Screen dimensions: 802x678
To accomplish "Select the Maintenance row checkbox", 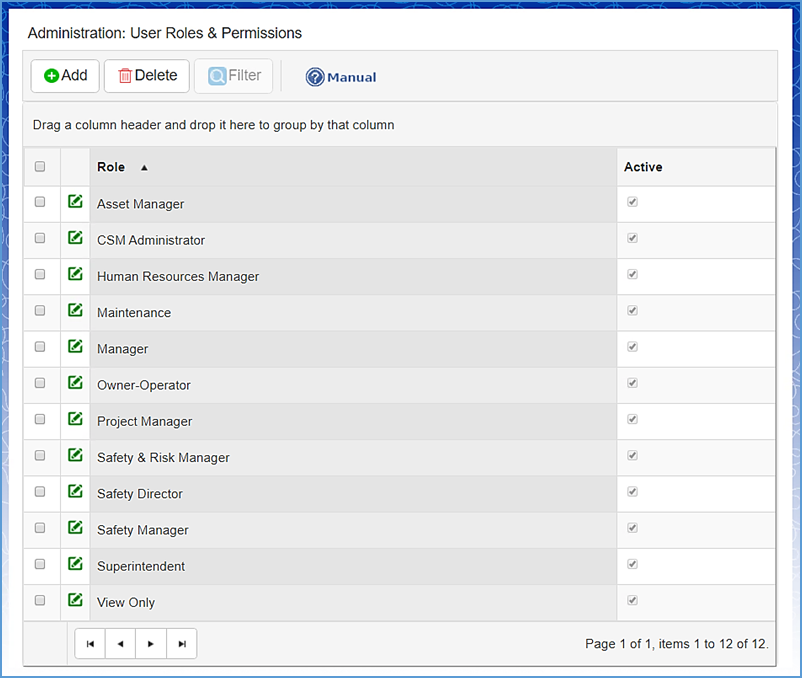I will point(40,311).
